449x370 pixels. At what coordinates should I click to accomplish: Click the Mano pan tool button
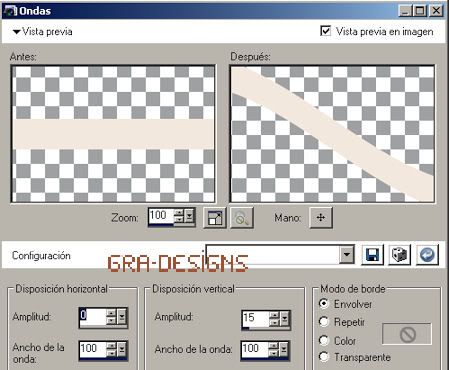pos(321,218)
